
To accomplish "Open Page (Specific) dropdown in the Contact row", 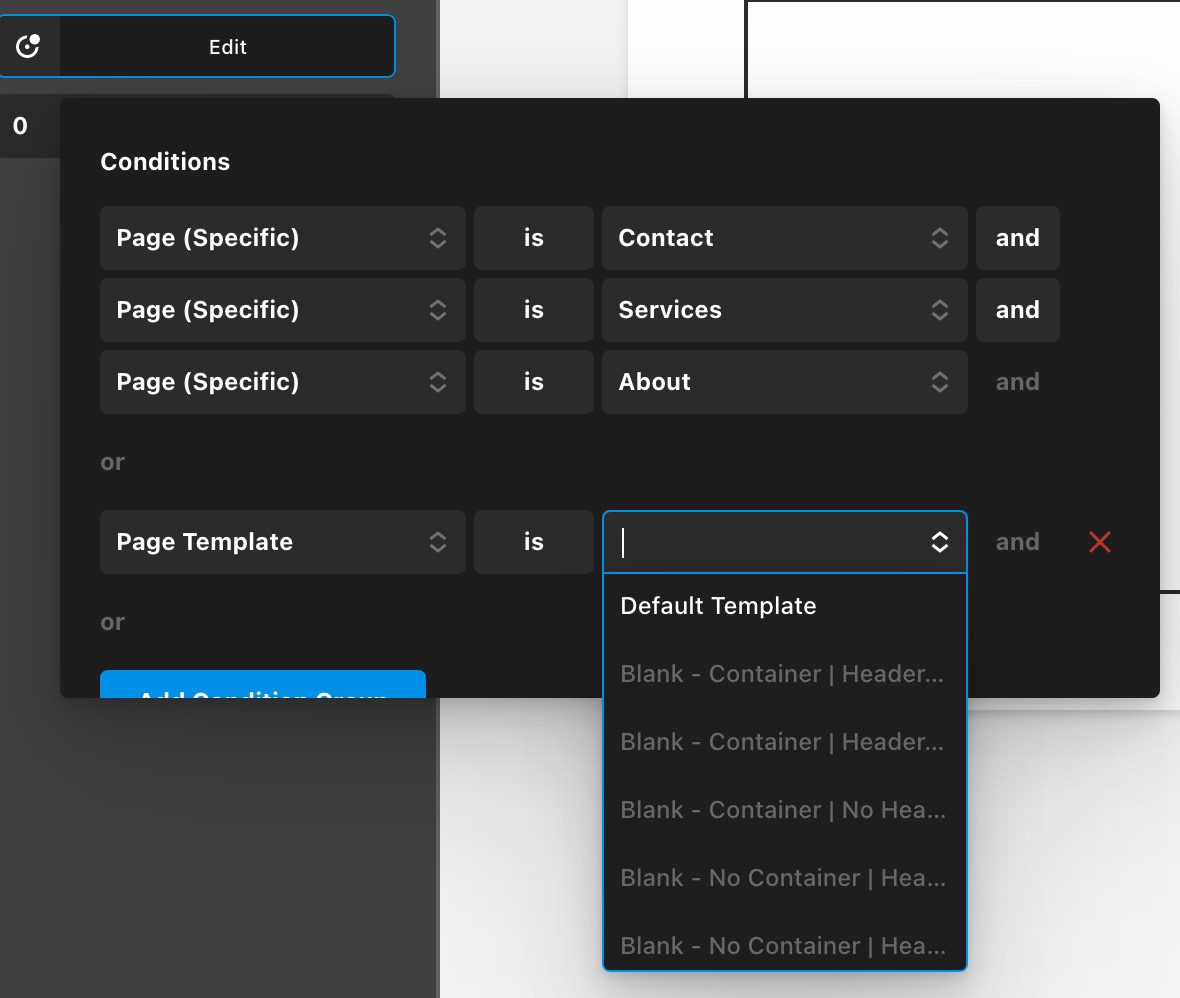I will pyautogui.click(x=282, y=238).
